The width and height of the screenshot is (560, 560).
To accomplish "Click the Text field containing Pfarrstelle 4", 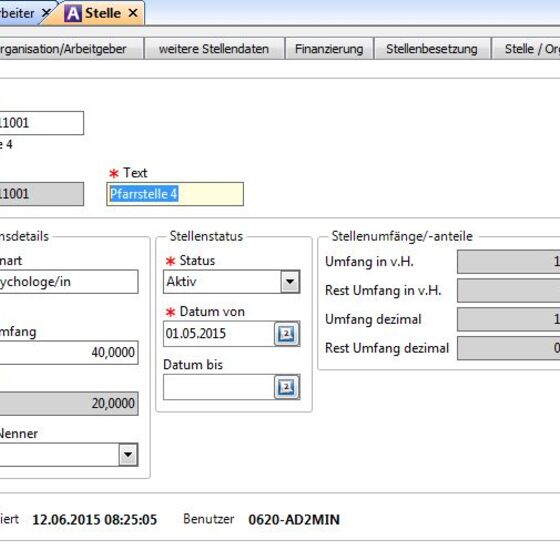I will 175,194.
